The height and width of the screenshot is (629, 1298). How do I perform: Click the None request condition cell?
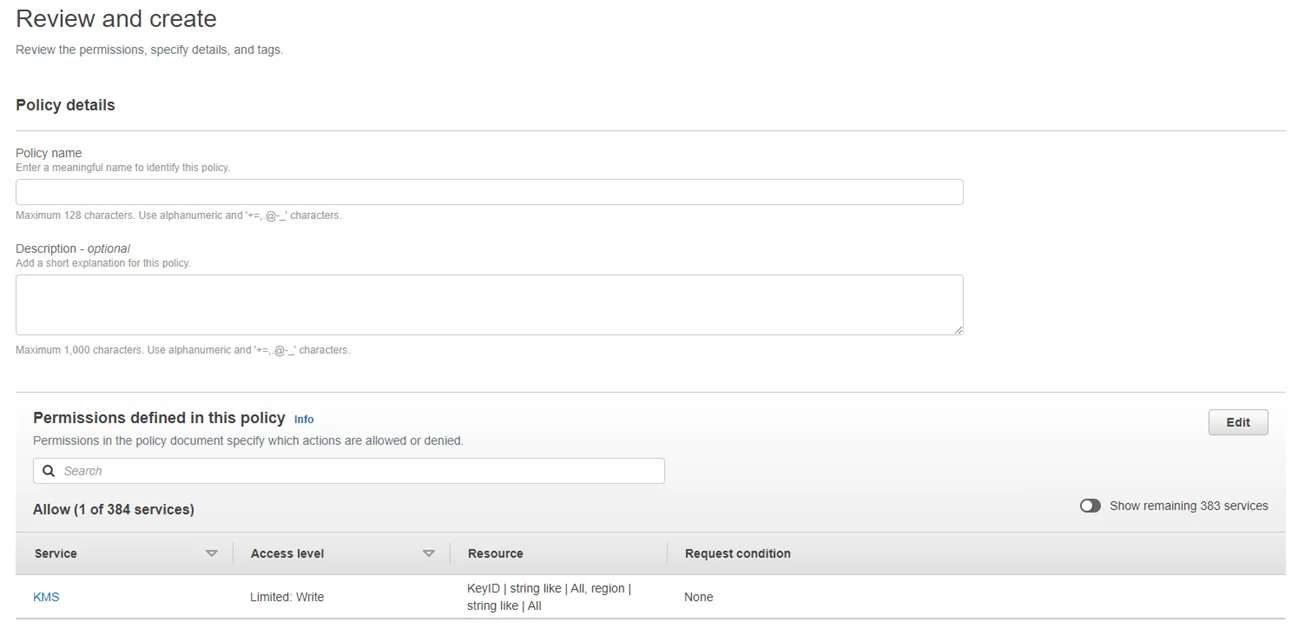tap(699, 597)
